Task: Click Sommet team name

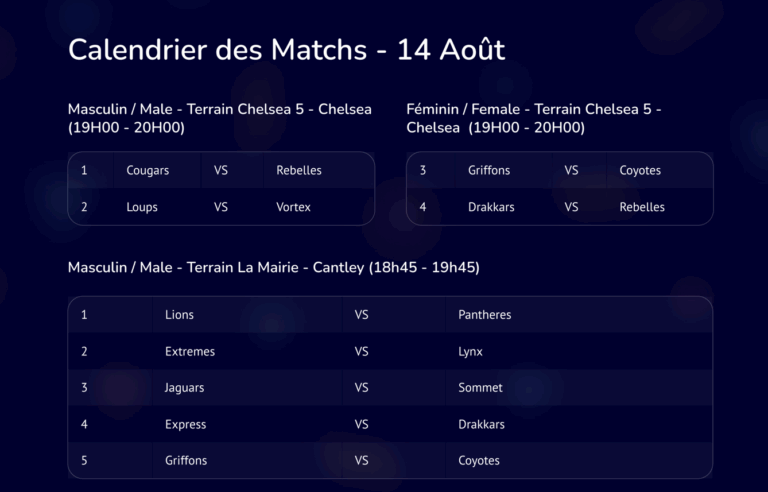Action: 480,388
